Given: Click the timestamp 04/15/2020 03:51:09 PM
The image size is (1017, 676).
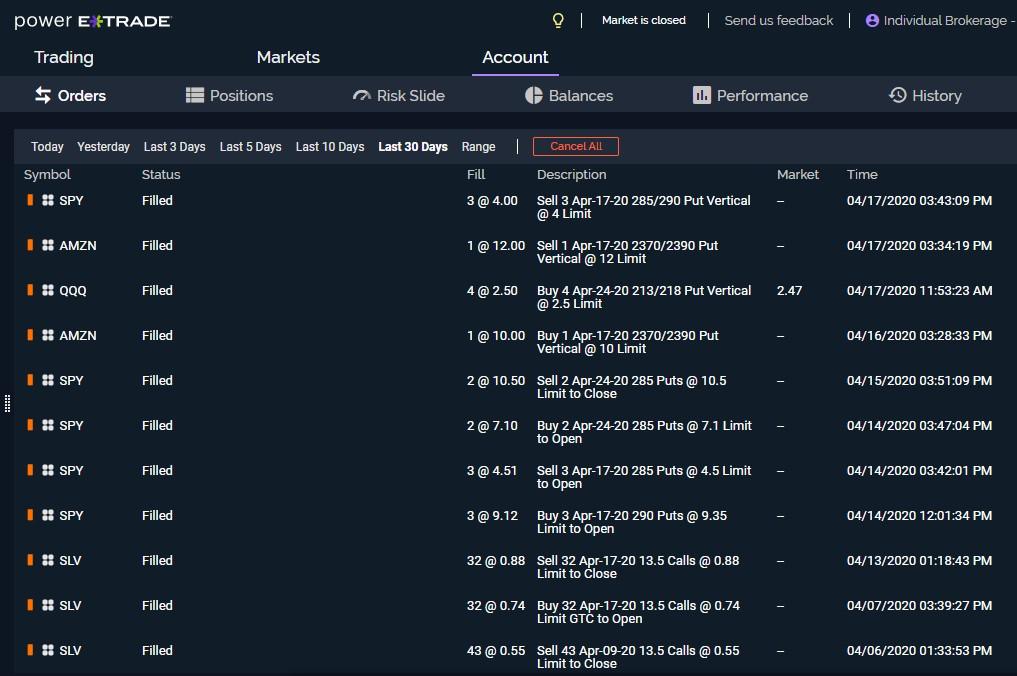Looking at the screenshot, I should 920,380.
